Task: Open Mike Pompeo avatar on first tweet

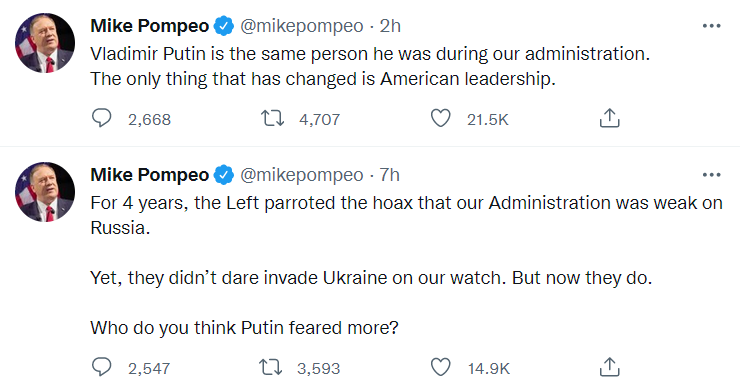Action: (x=45, y=43)
